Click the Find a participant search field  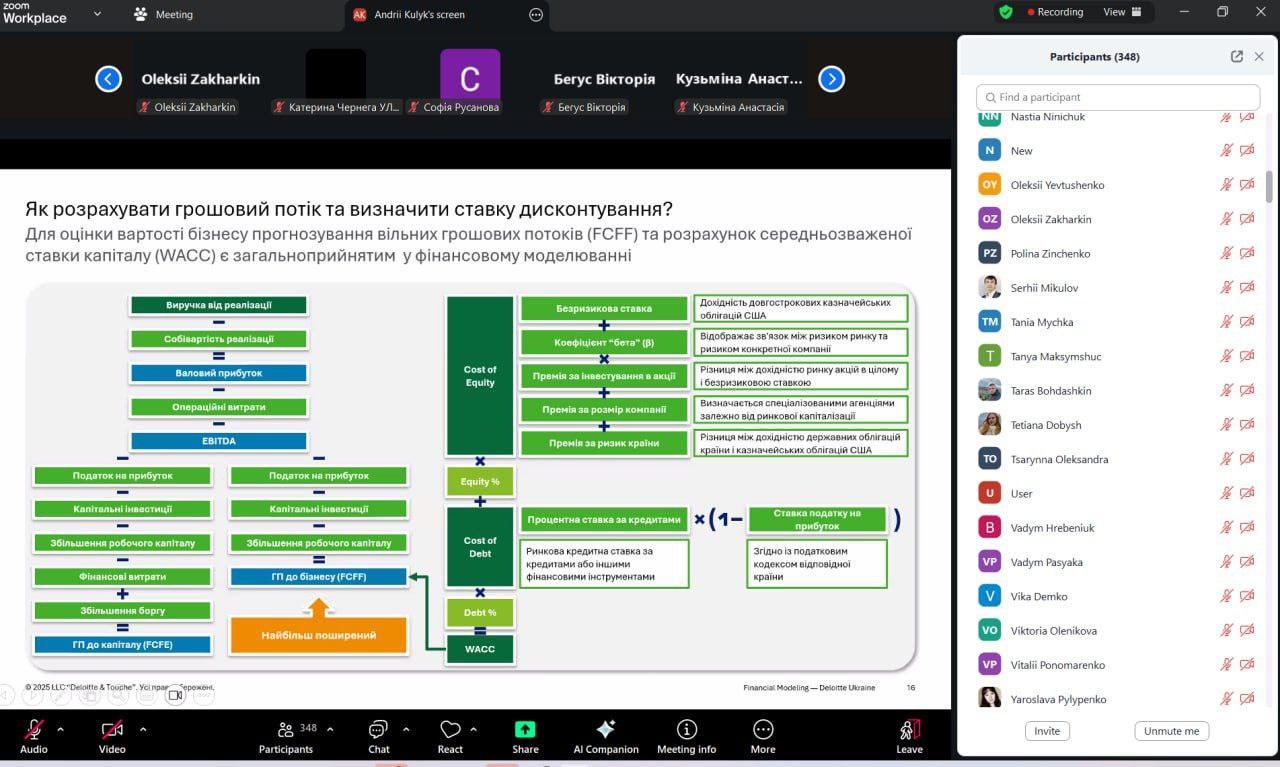tap(1118, 97)
